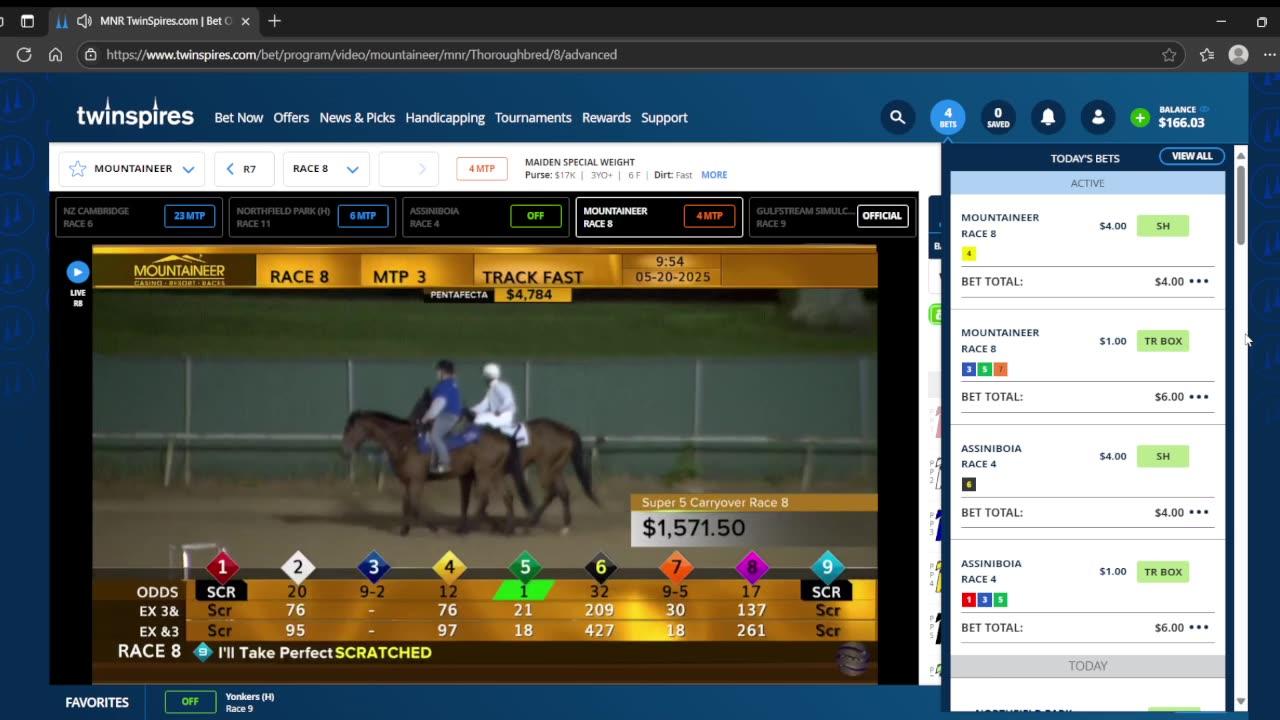Go to browser home page
Screen dimensions: 1280x720
56,55
